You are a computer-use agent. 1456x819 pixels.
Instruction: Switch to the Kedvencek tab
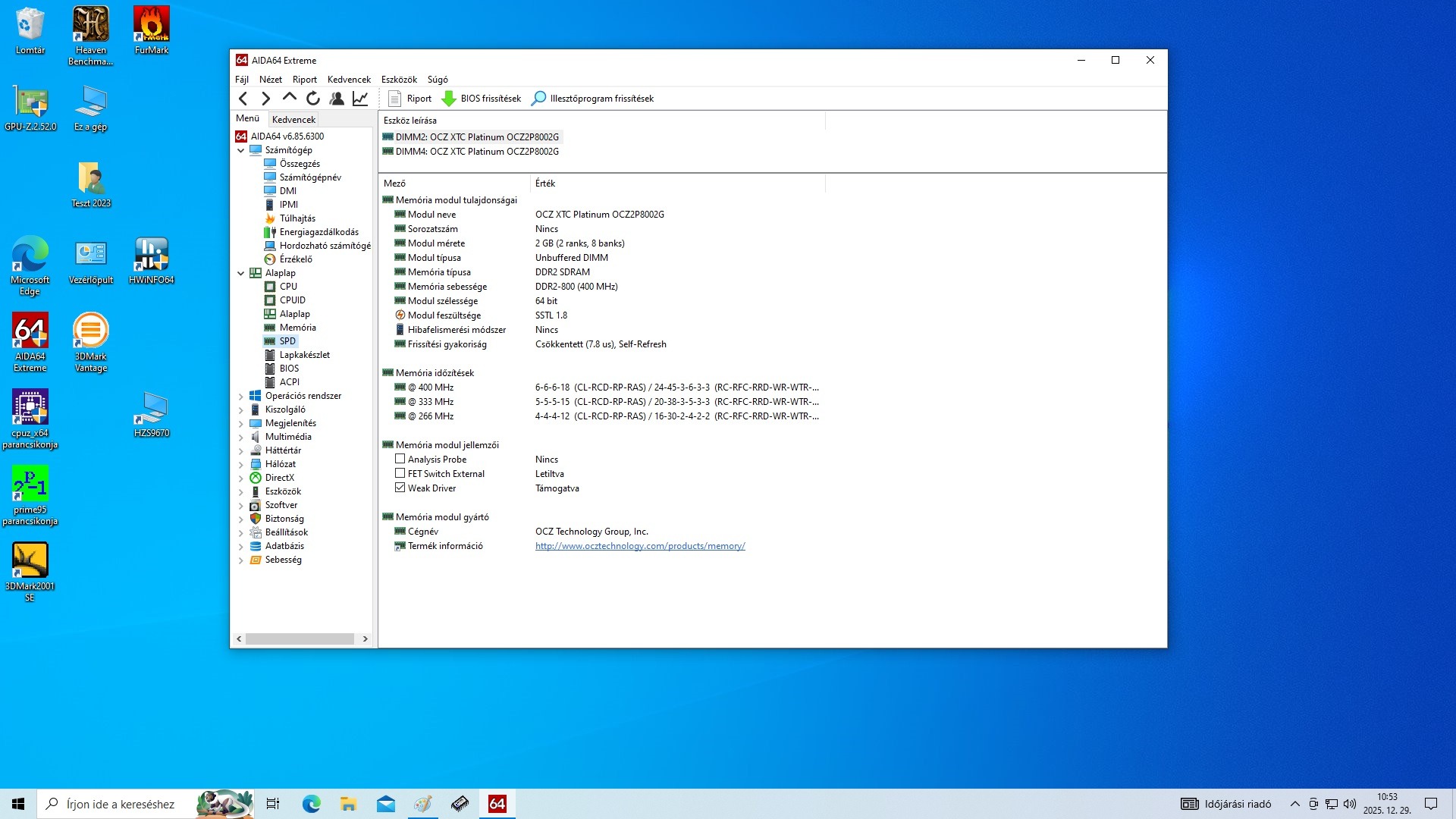point(293,119)
